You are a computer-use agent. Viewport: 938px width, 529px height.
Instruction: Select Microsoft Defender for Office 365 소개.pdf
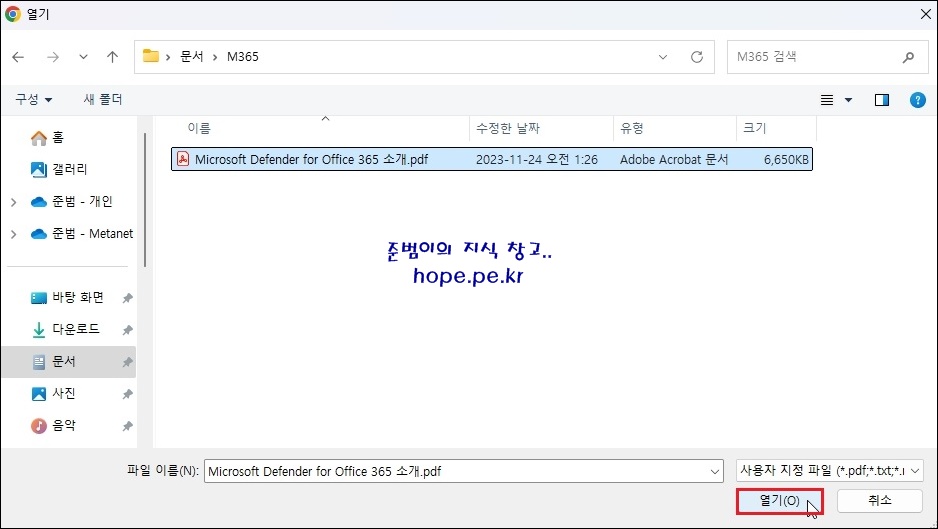tap(492, 159)
